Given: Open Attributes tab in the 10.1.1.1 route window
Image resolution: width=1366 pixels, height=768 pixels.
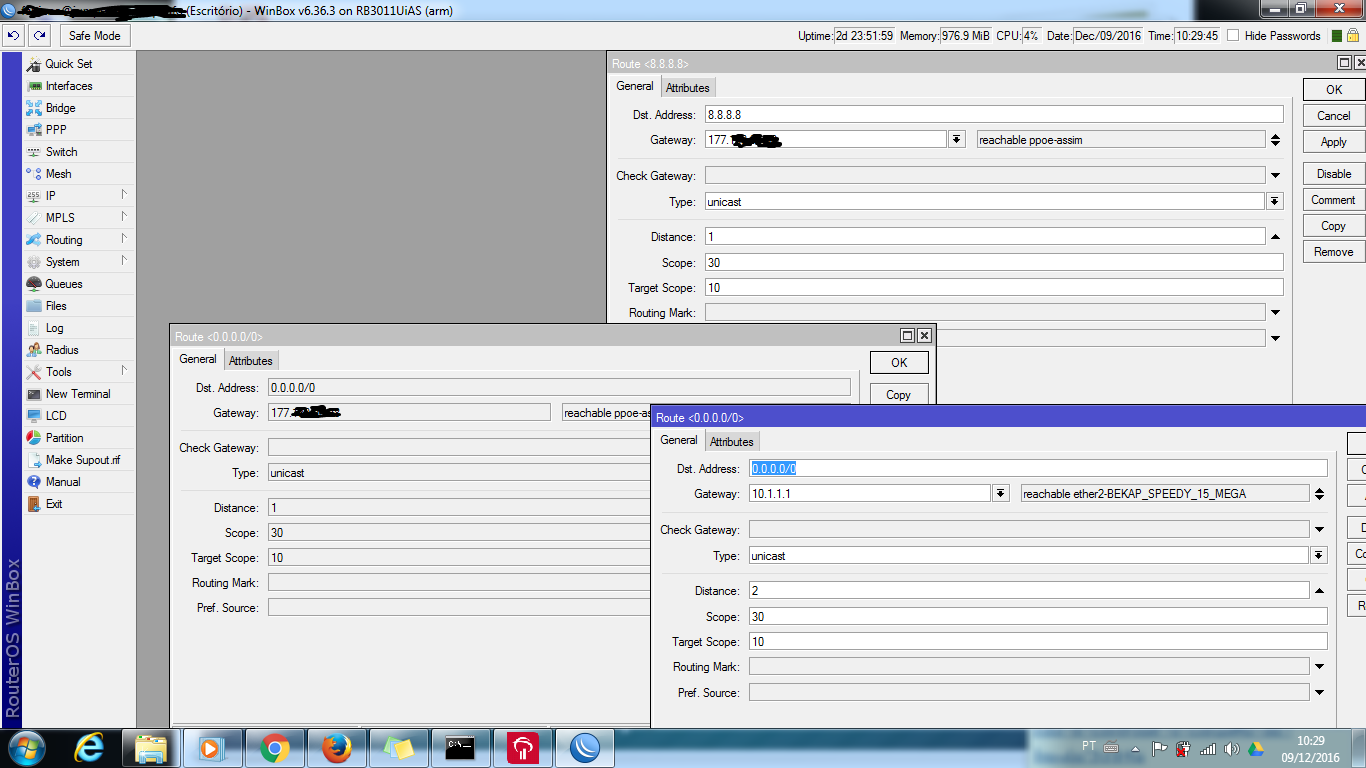Looking at the screenshot, I should click(x=732, y=442).
